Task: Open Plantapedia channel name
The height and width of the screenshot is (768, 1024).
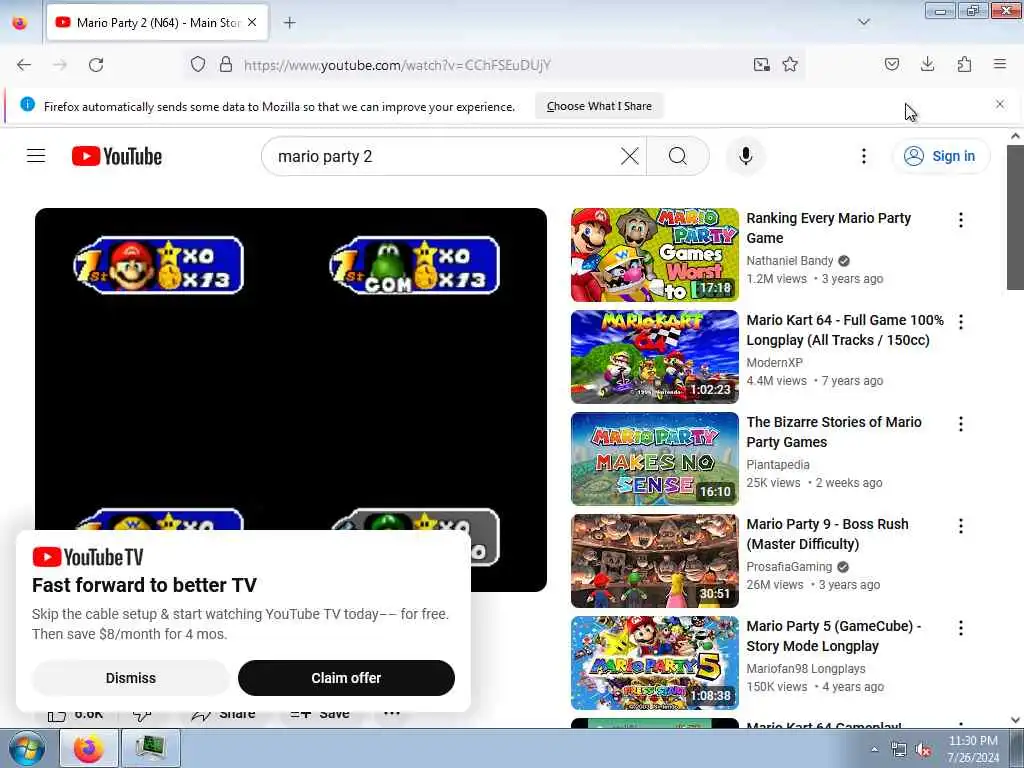Action: (x=778, y=464)
